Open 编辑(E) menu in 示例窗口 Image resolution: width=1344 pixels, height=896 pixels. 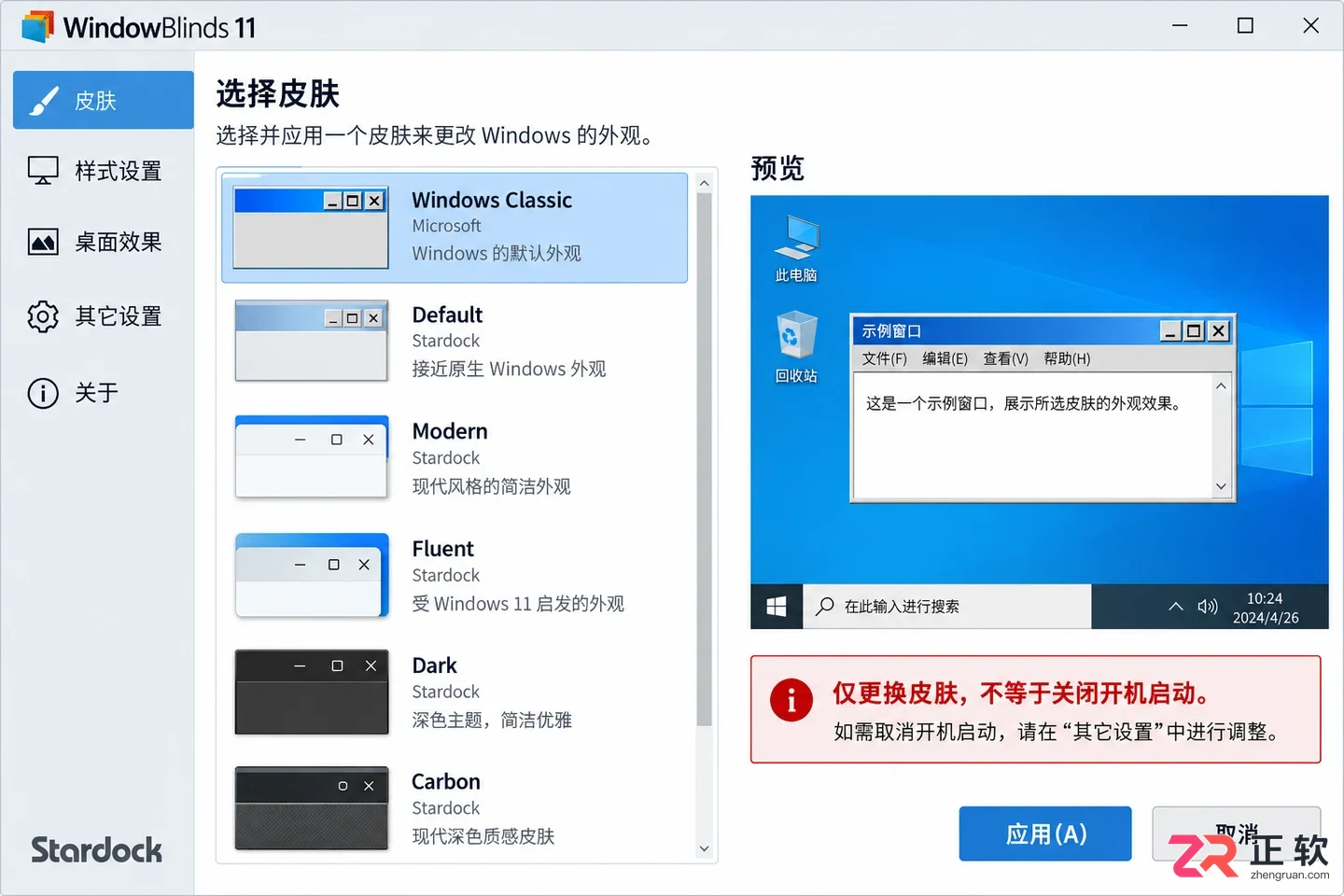coord(945,358)
